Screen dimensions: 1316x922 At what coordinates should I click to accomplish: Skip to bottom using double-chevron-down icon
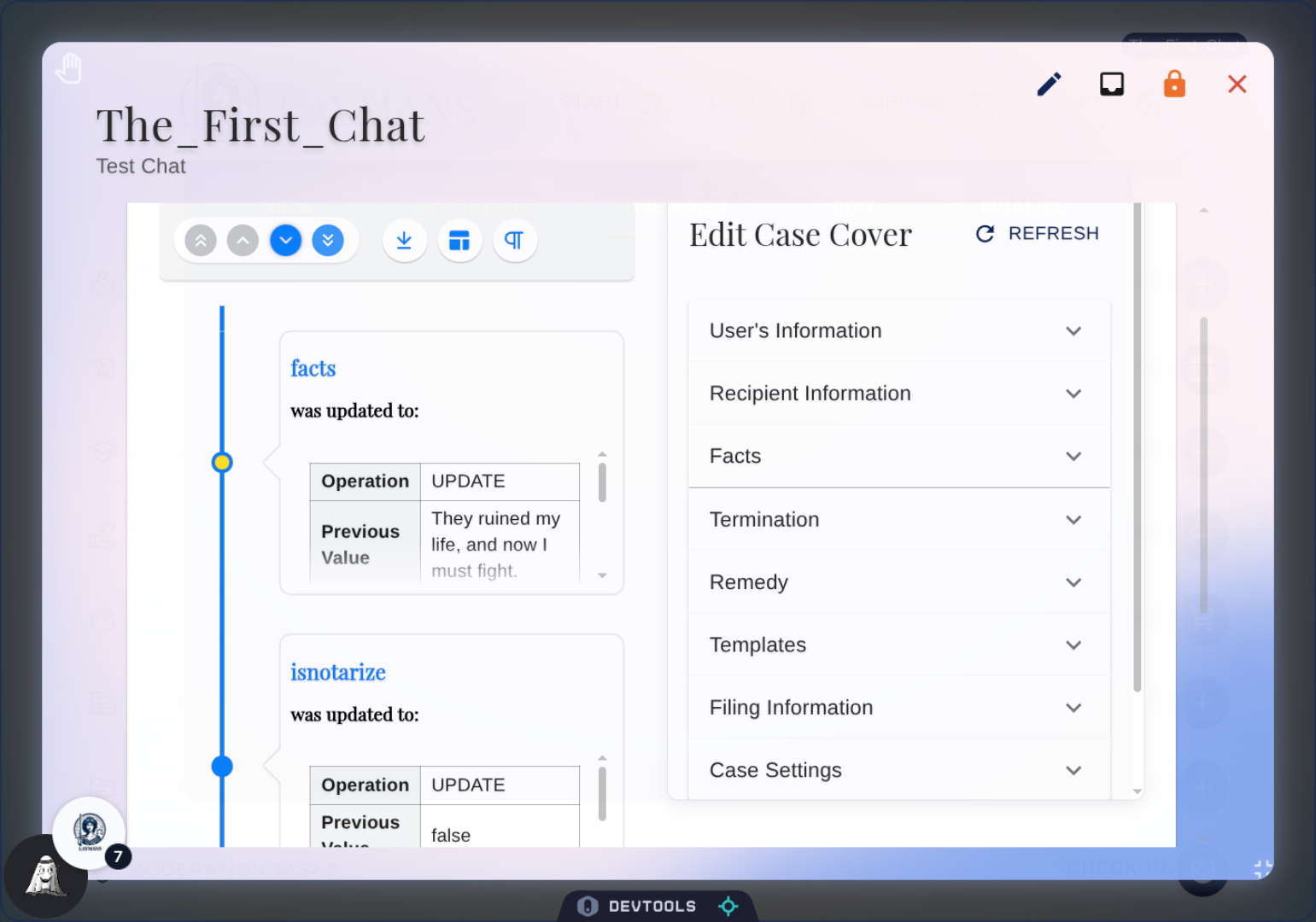(x=329, y=241)
